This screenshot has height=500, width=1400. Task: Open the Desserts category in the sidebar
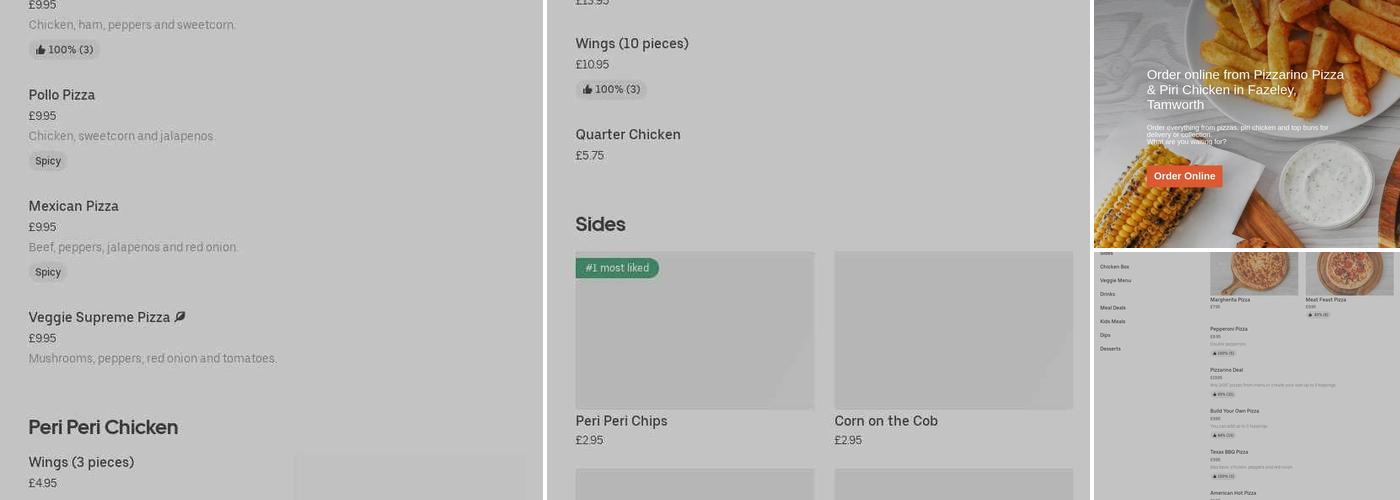coord(1110,349)
